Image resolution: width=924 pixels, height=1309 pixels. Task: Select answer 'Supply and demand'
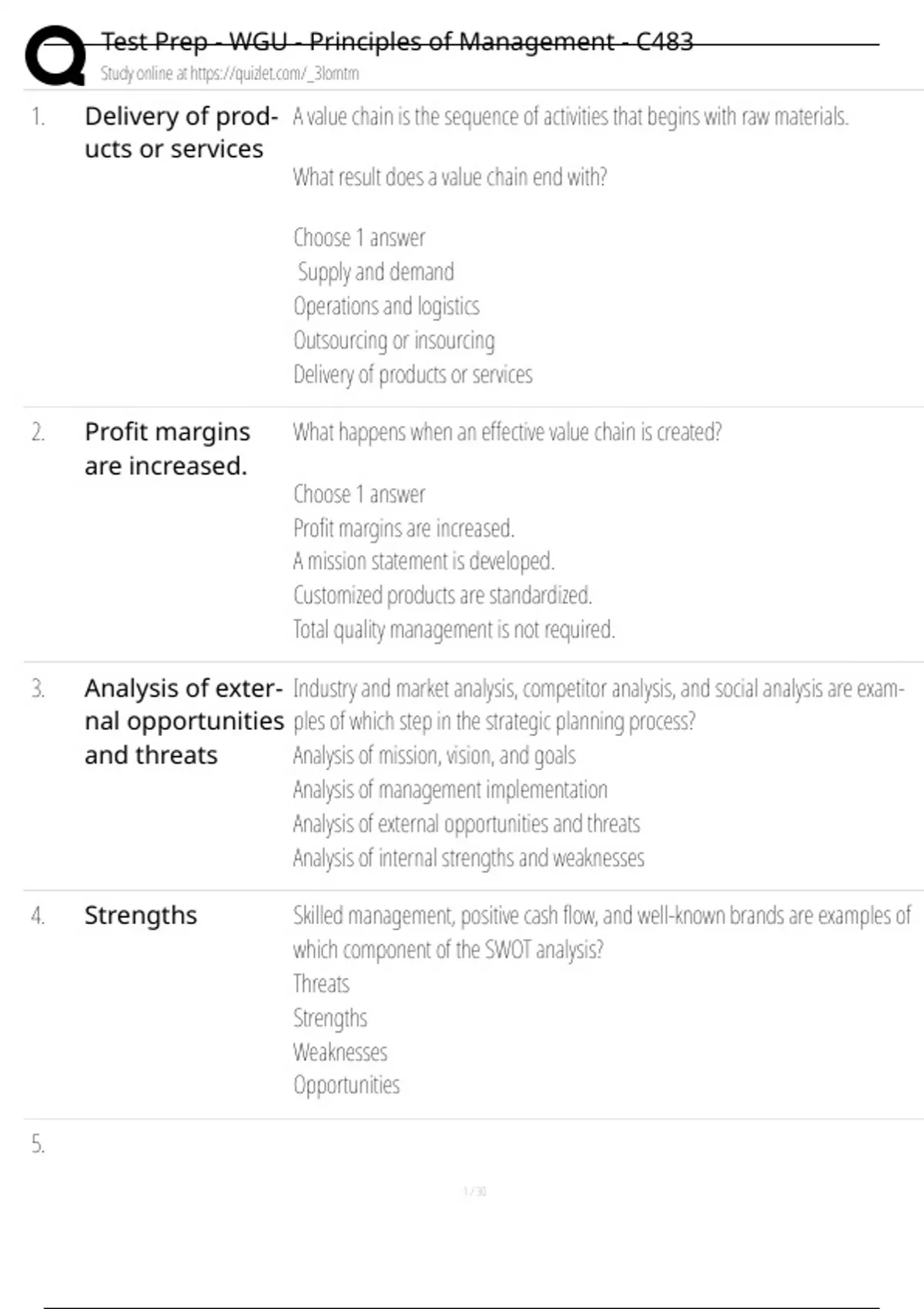376,272
